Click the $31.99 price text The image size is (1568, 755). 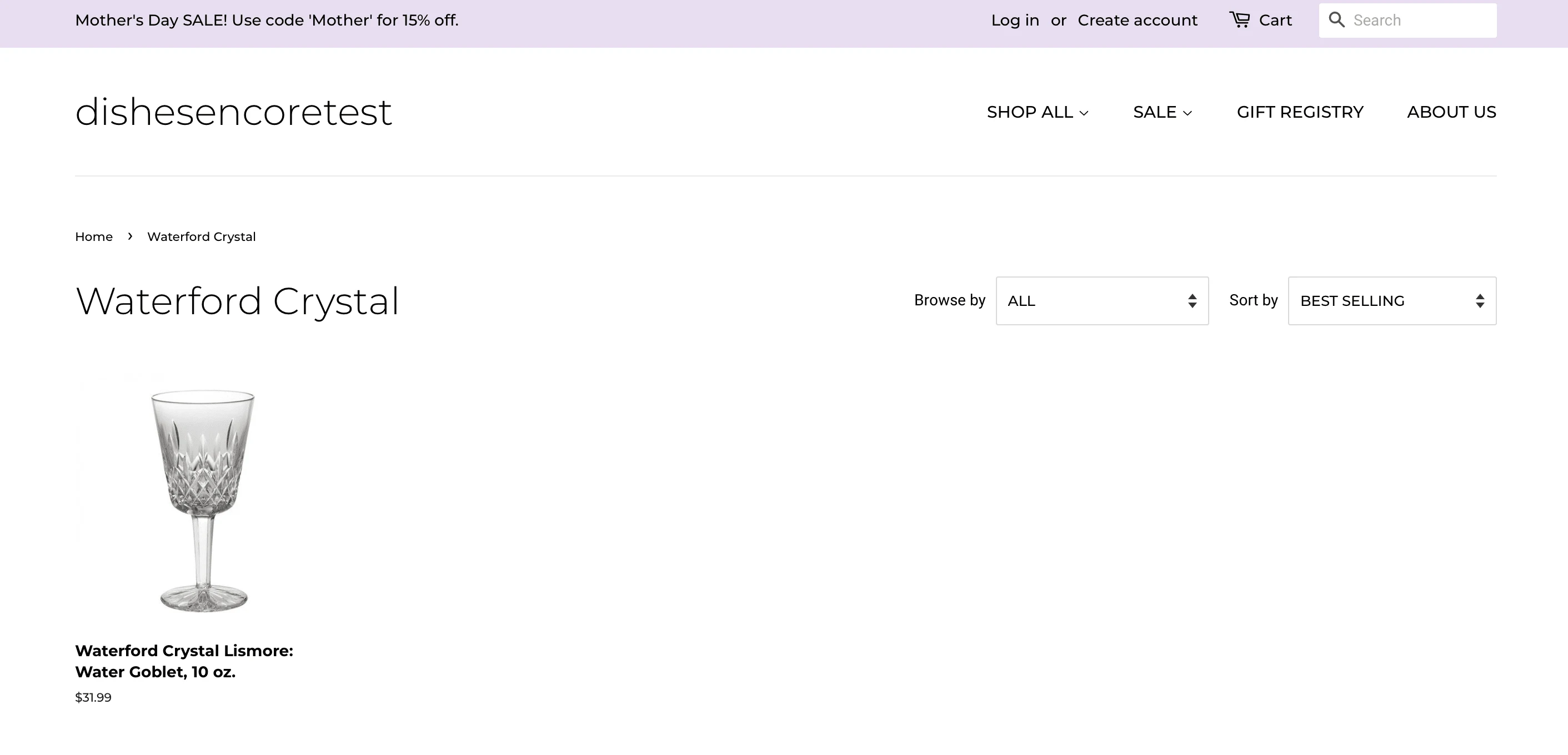tap(93, 697)
